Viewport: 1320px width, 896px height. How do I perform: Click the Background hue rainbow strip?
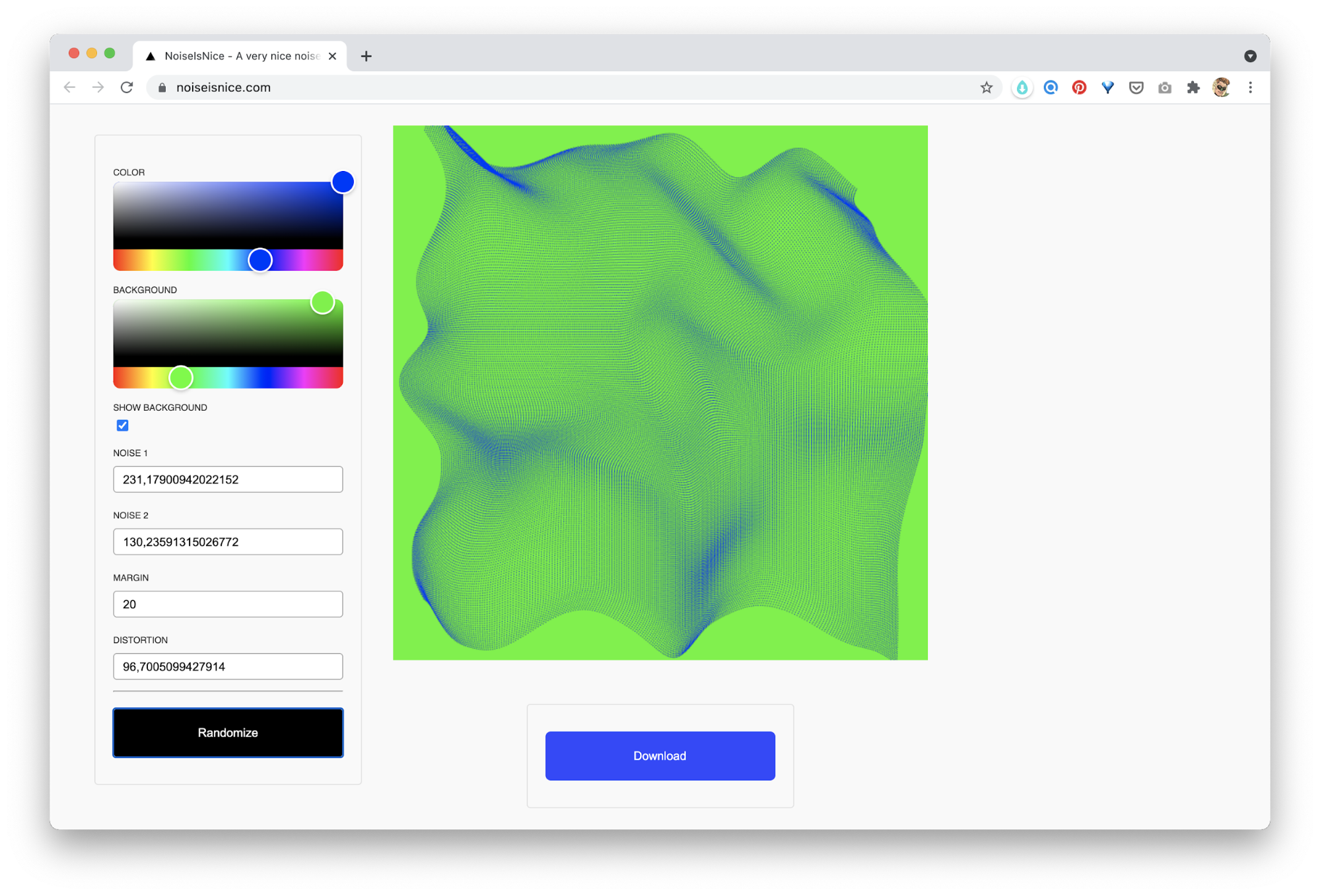click(228, 378)
